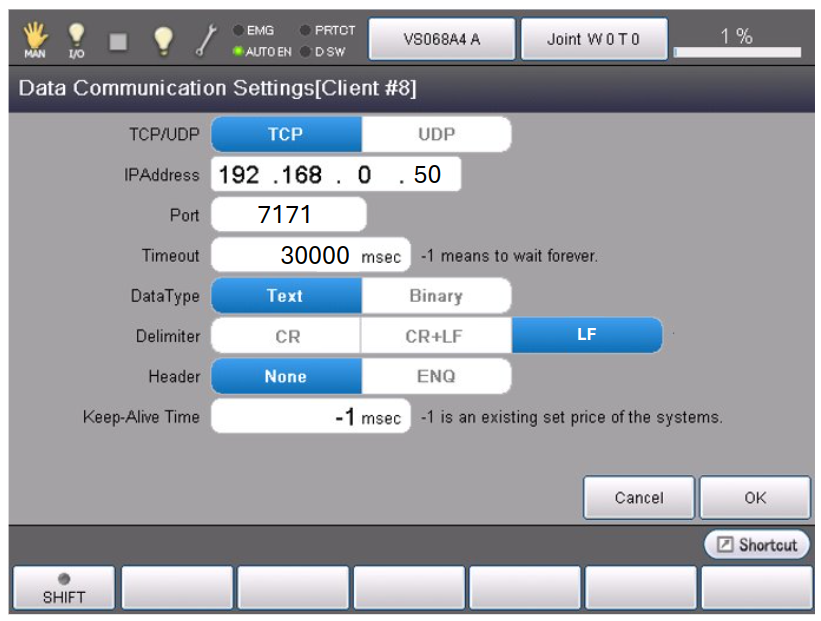Click the AUTO EN green indicator

[x=238, y=51]
